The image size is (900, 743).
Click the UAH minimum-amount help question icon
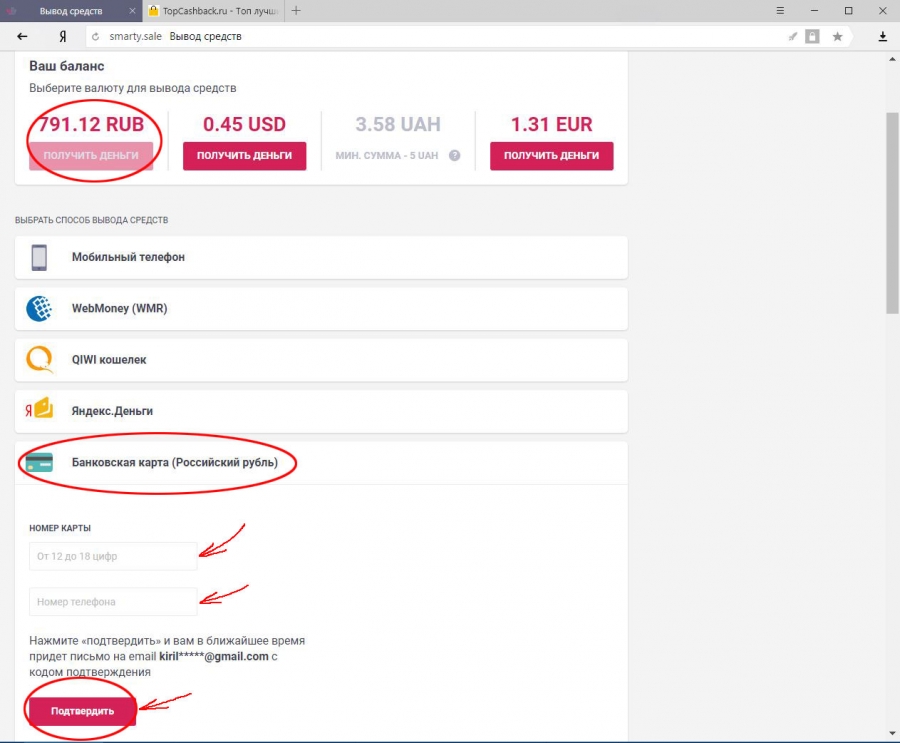[454, 155]
